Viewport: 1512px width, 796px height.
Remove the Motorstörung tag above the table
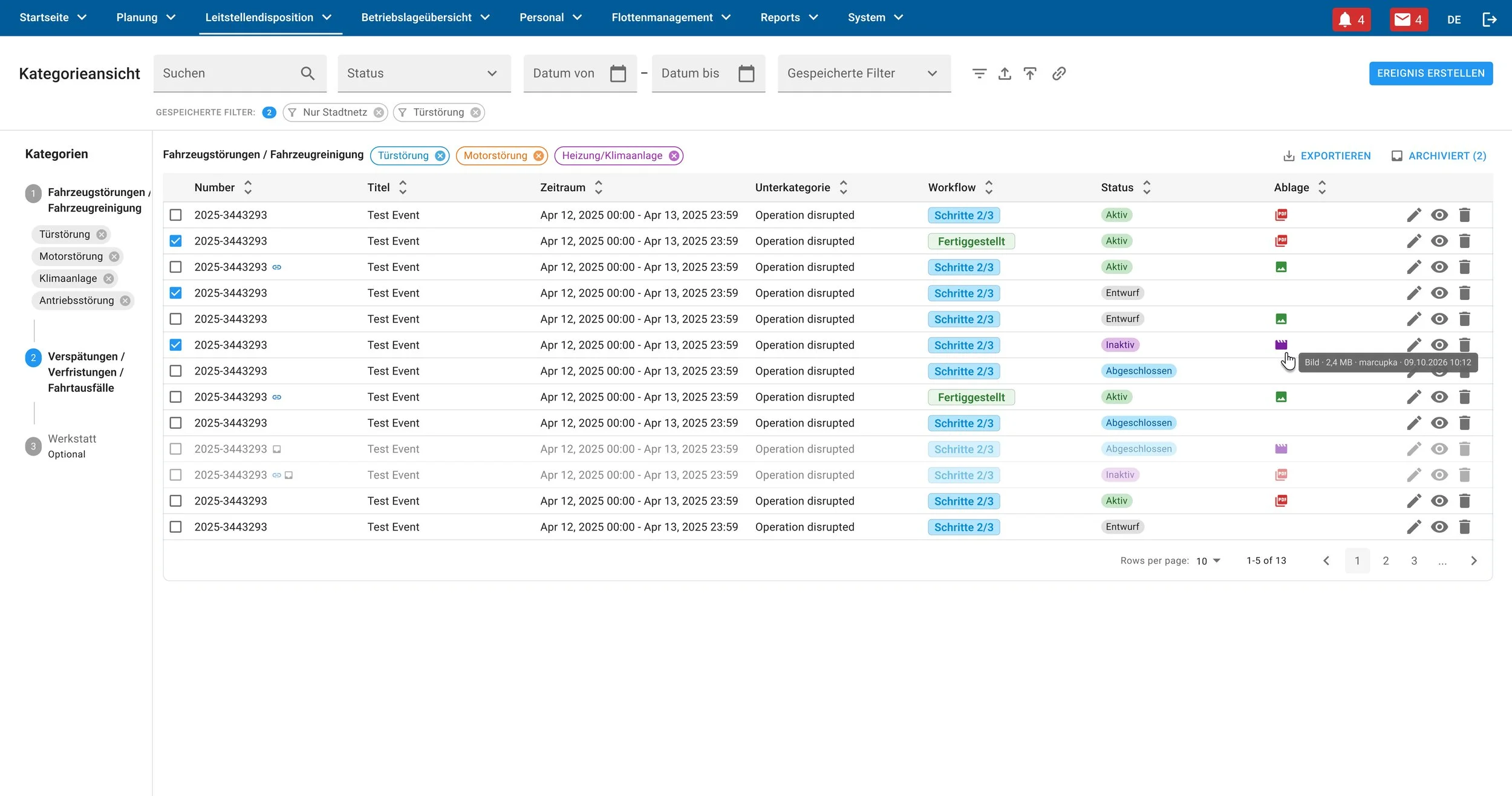[x=538, y=155]
